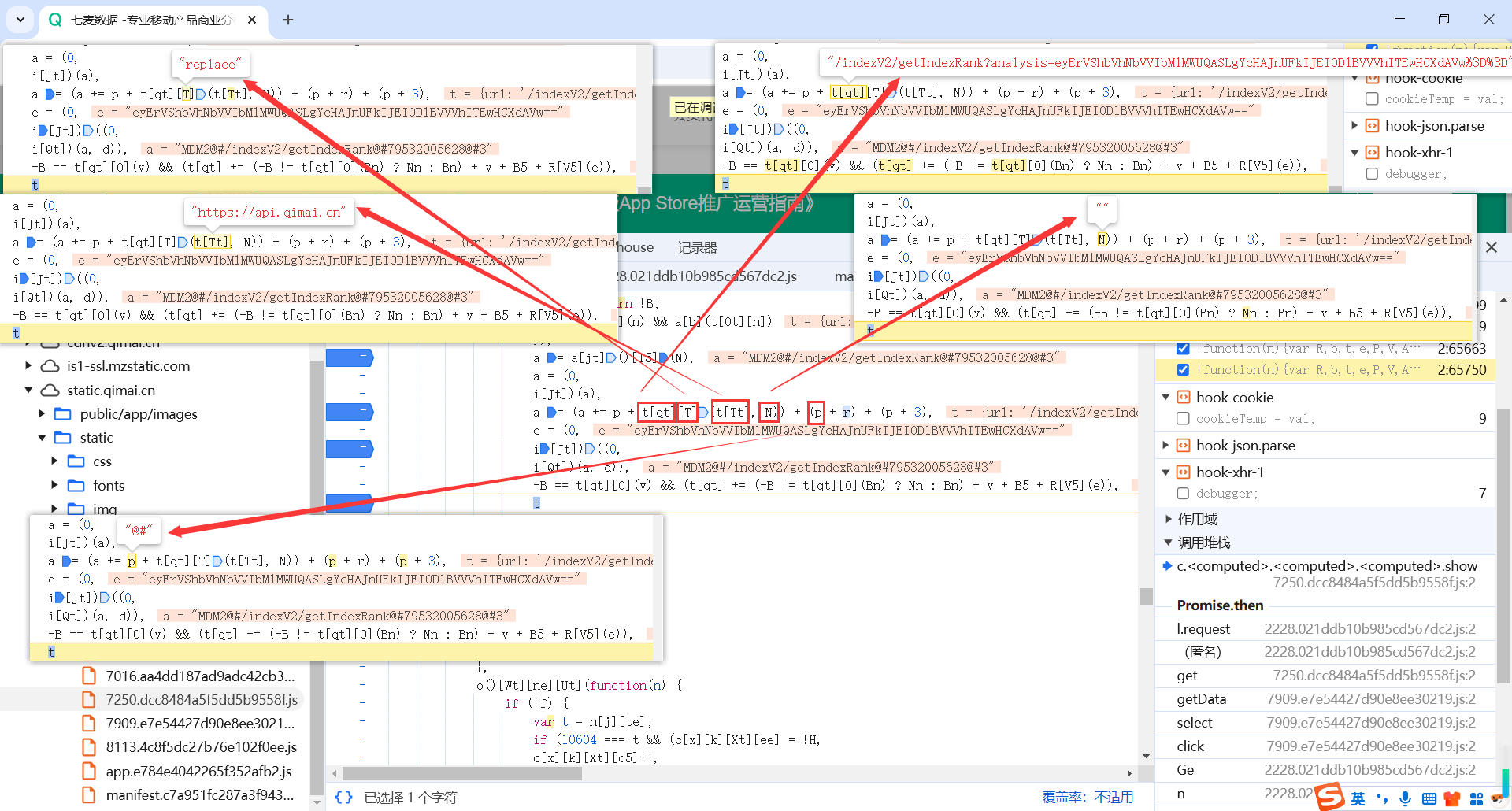1512x811 pixels.
Task: Click the hook-xhr-1 snippet icon
Action: [1184, 472]
